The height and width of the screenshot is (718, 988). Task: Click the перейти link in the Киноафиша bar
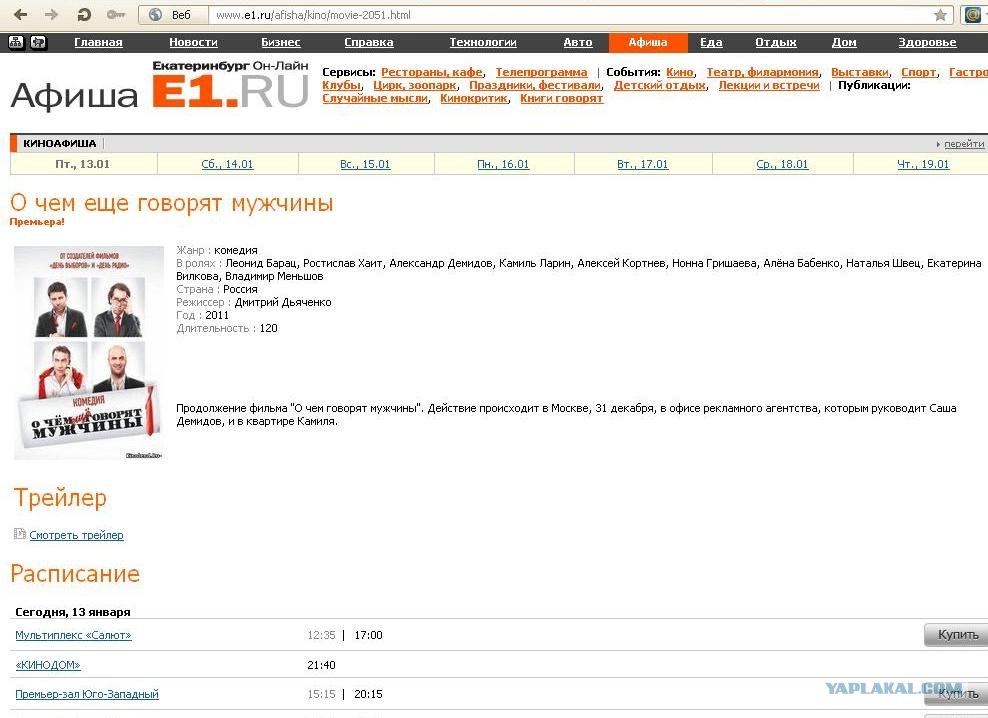tap(963, 144)
